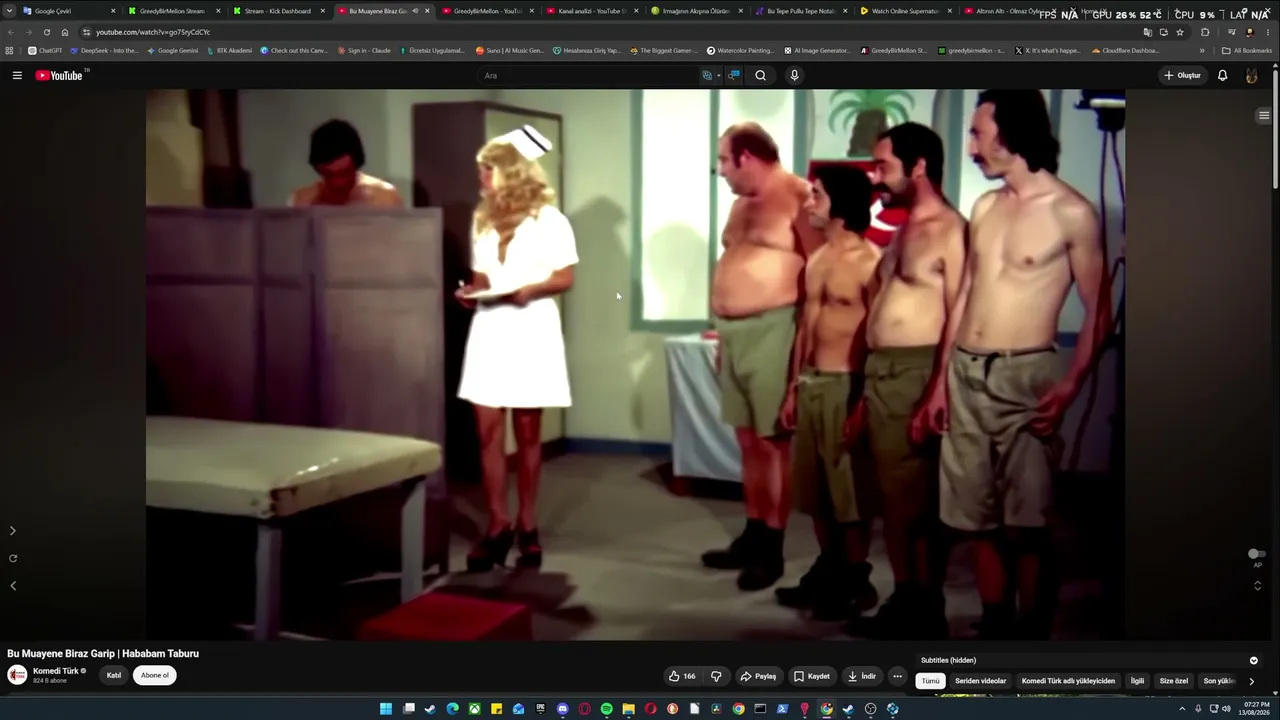Reload the page with the browser refresh icon
The image size is (1280, 720).
[x=46, y=32]
